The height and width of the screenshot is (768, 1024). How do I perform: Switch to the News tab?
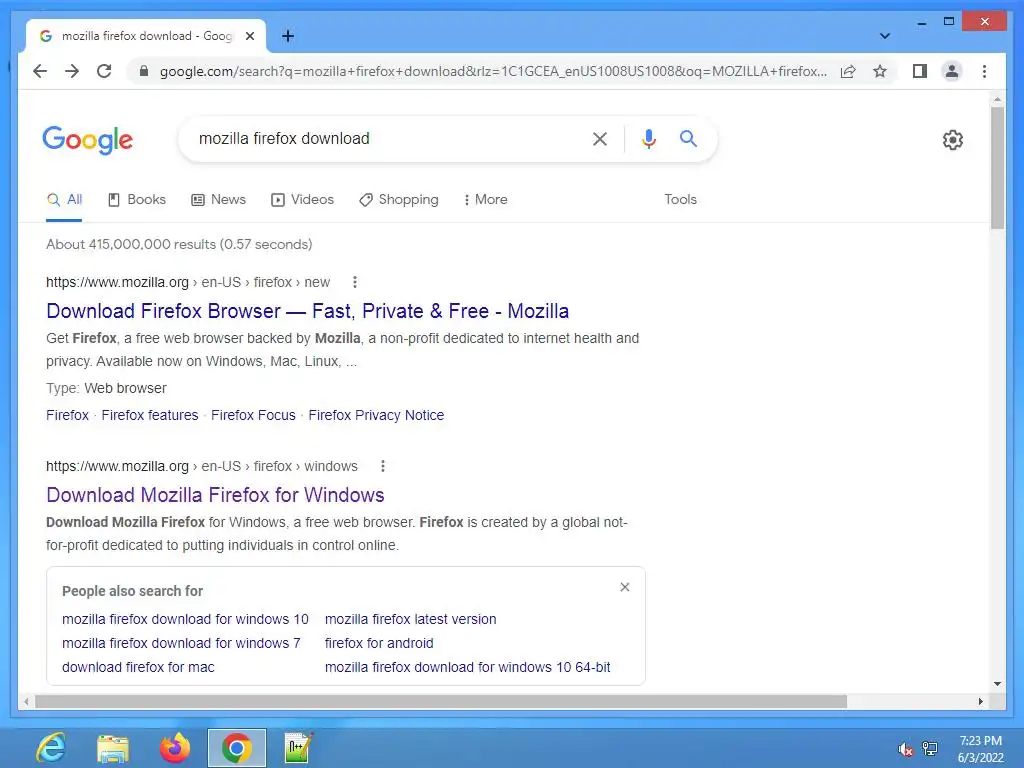pyautogui.click(x=218, y=200)
